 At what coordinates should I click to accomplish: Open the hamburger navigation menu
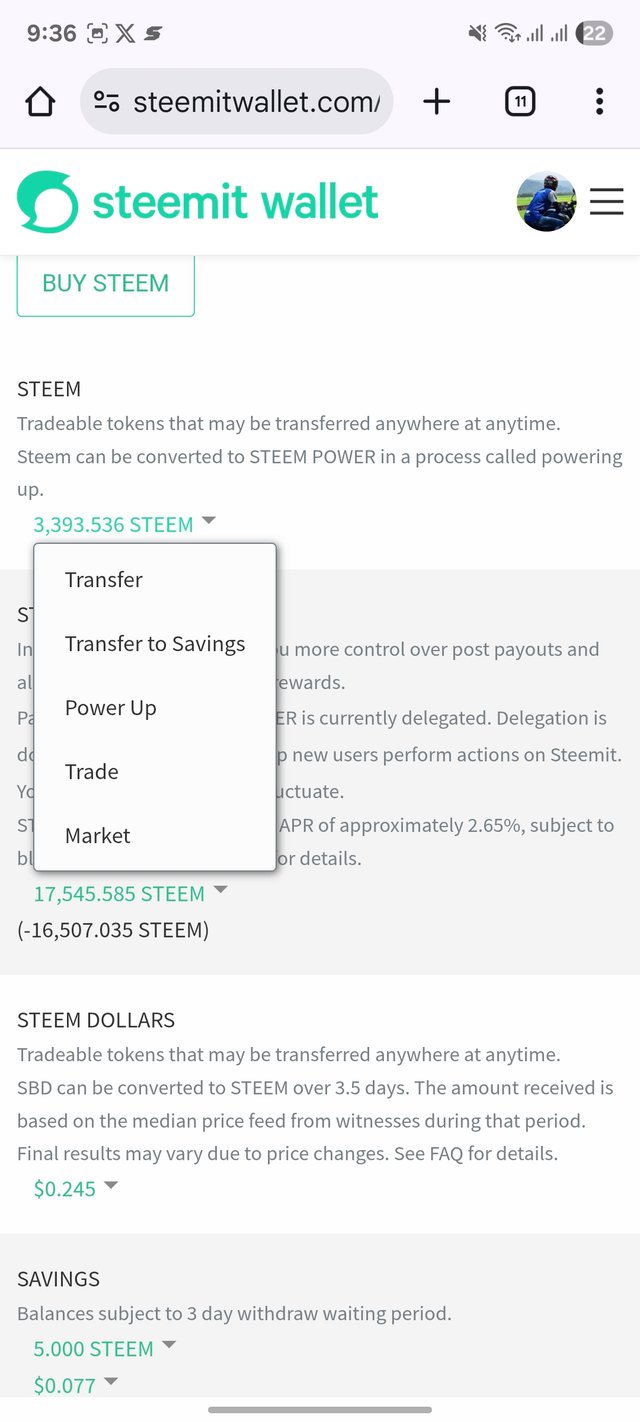[606, 202]
